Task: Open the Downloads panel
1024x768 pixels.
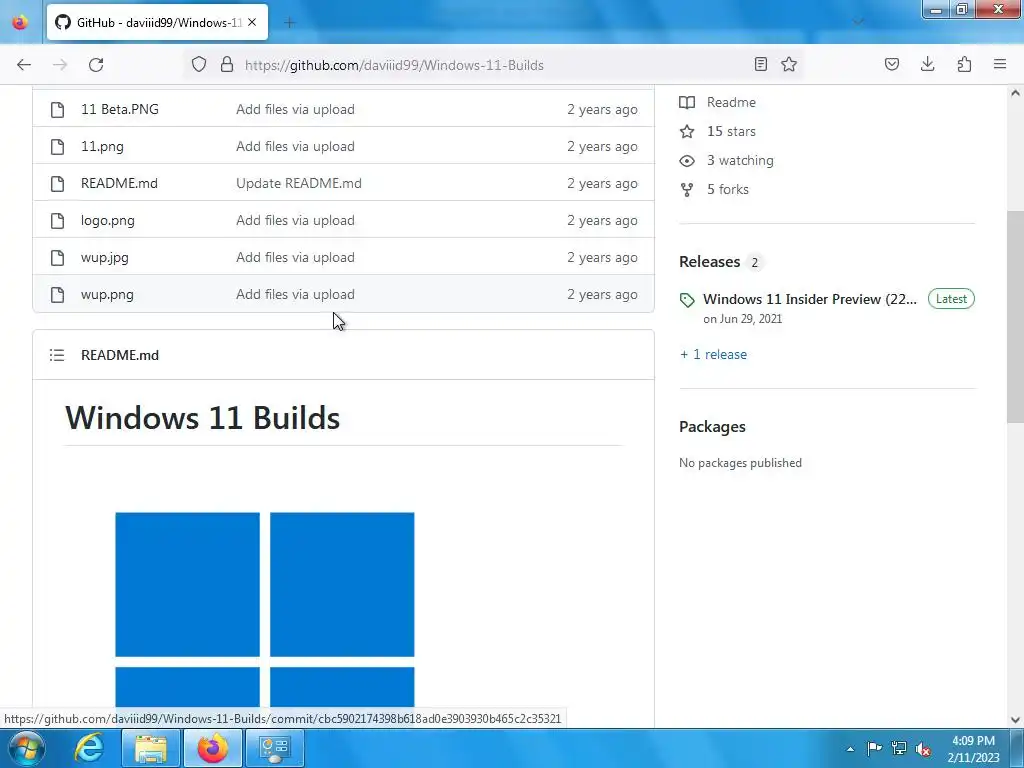Action: pyautogui.click(x=927, y=64)
